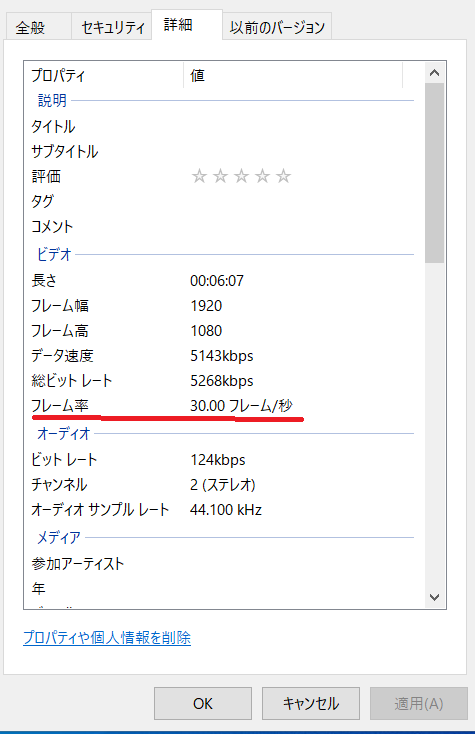This screenshot has height=734, width=475.
Task: Click the フレーム率 property label
Action: 59,405
